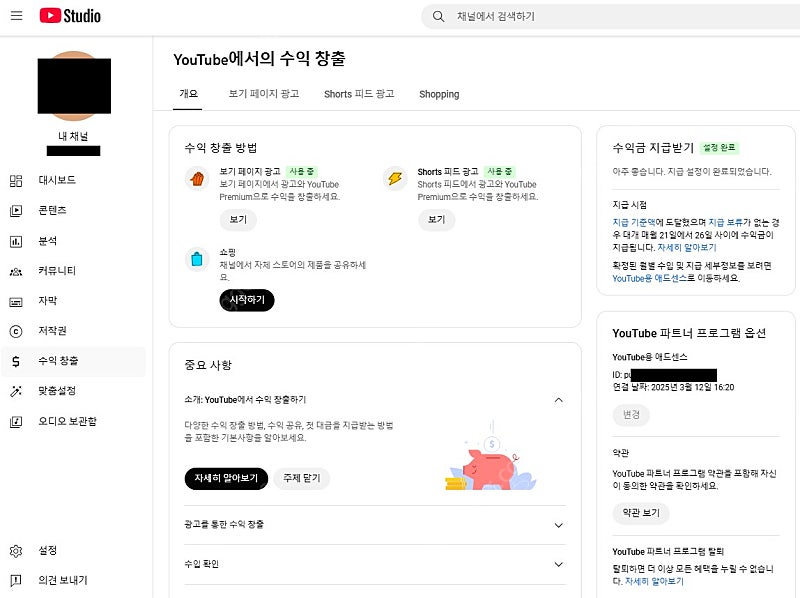Open 분석 in the sidebar
The width and height of the screenshot is (800, 598).
(73, 241)
